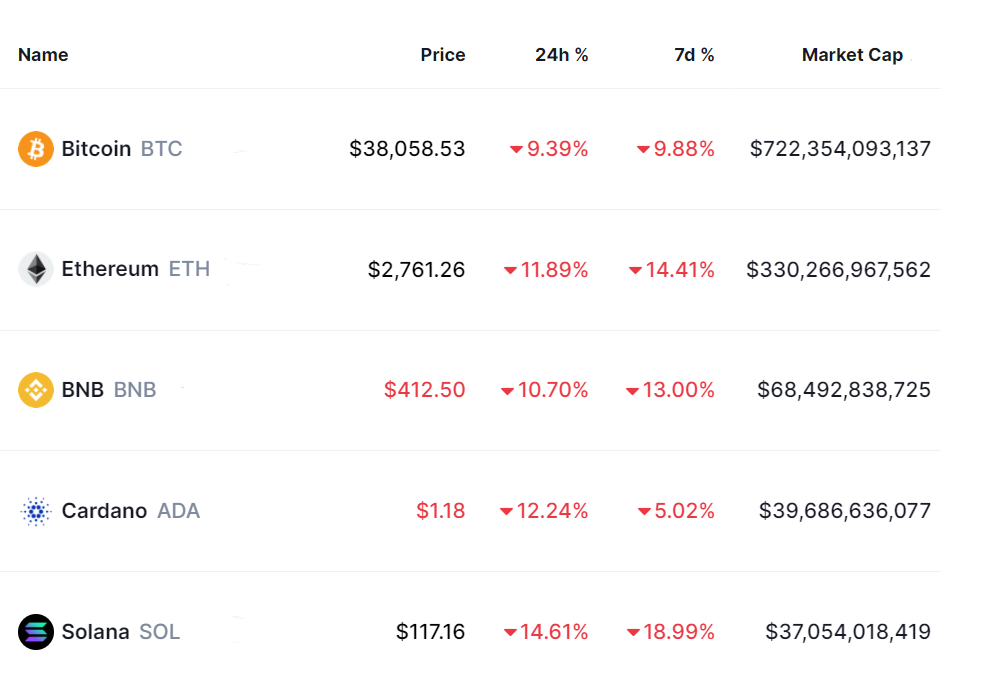The image size is (991, 690).
Task: Click the BNB price $412.50
Action: (424, 390)
